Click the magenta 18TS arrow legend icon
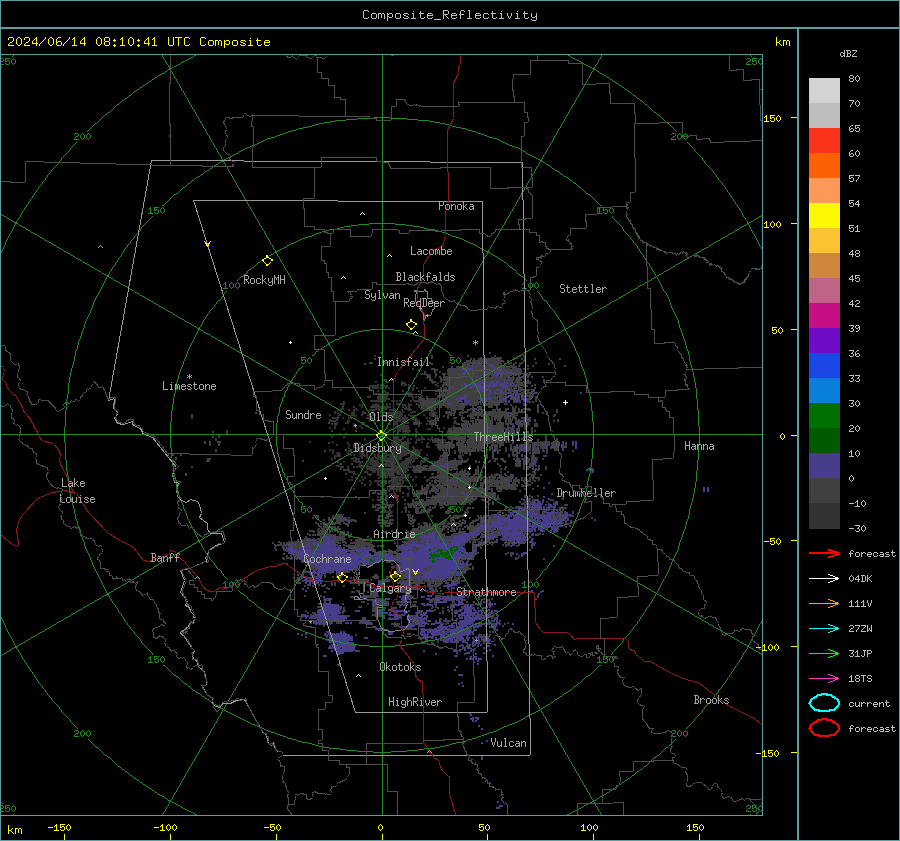Image resolution: width=900 pixels, height=841 pixels. [x=824, y=679]
